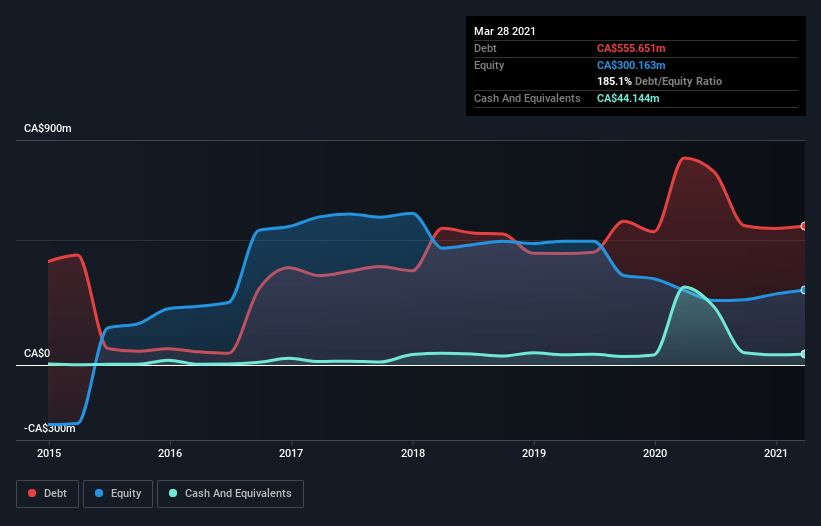Viewport: 821px width, 526px height.
Task: Select the 2019 x-axis label
Action: 534,453
